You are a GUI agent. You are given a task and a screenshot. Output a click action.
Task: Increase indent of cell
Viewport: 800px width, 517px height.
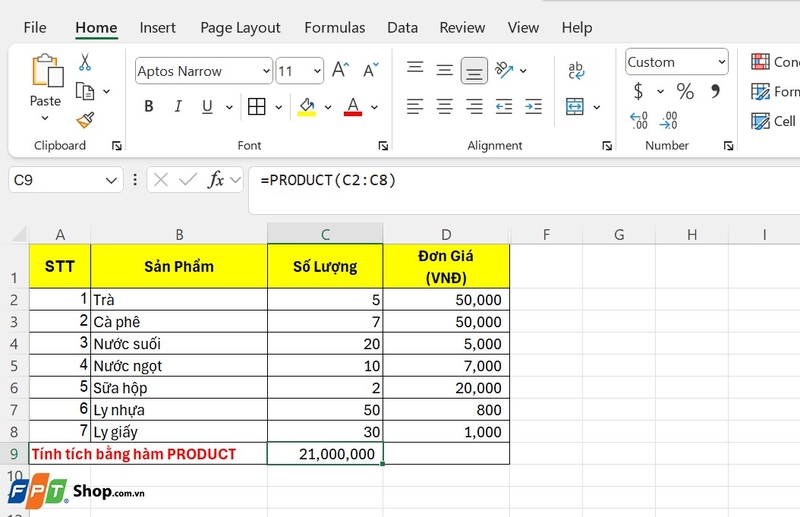click(533, 106)
